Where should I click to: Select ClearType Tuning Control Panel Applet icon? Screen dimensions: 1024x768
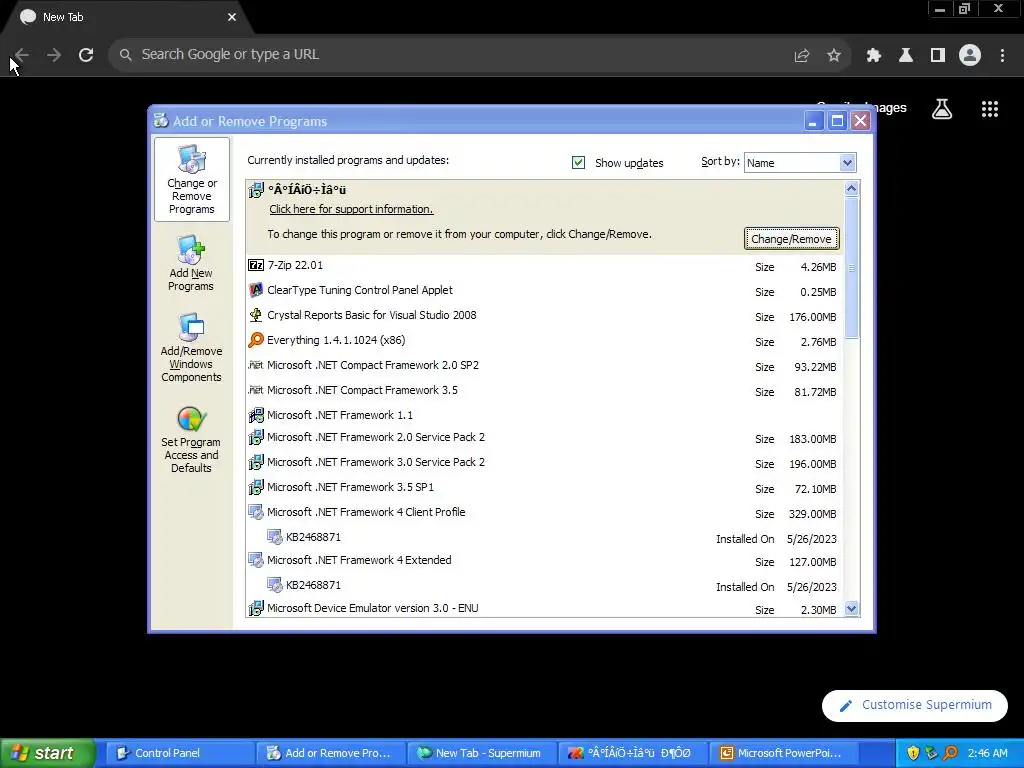(256, 290)
